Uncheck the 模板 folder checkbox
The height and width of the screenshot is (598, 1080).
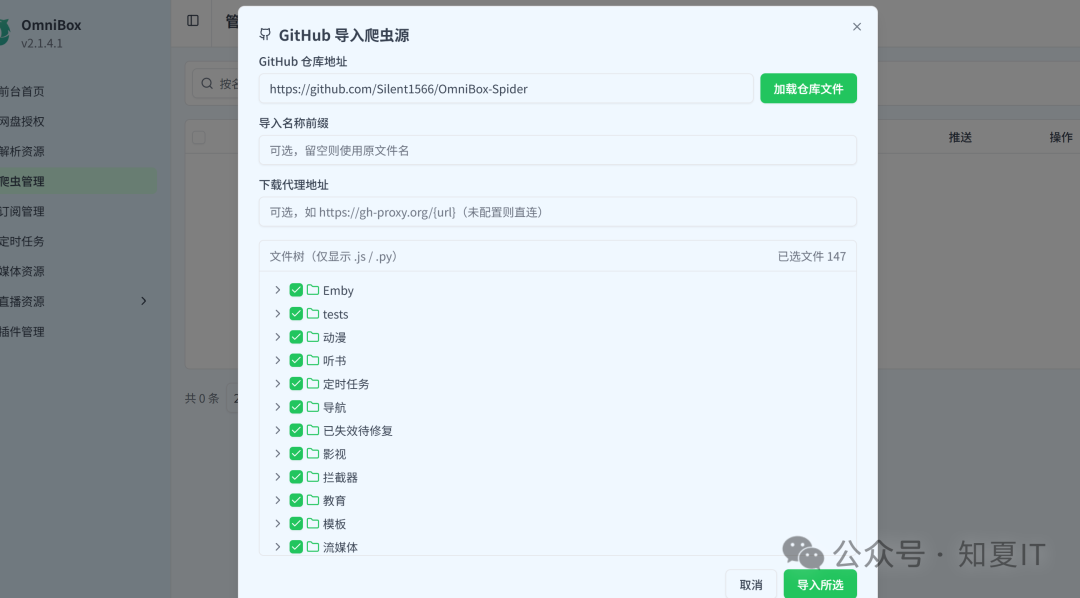click(296, 524)
